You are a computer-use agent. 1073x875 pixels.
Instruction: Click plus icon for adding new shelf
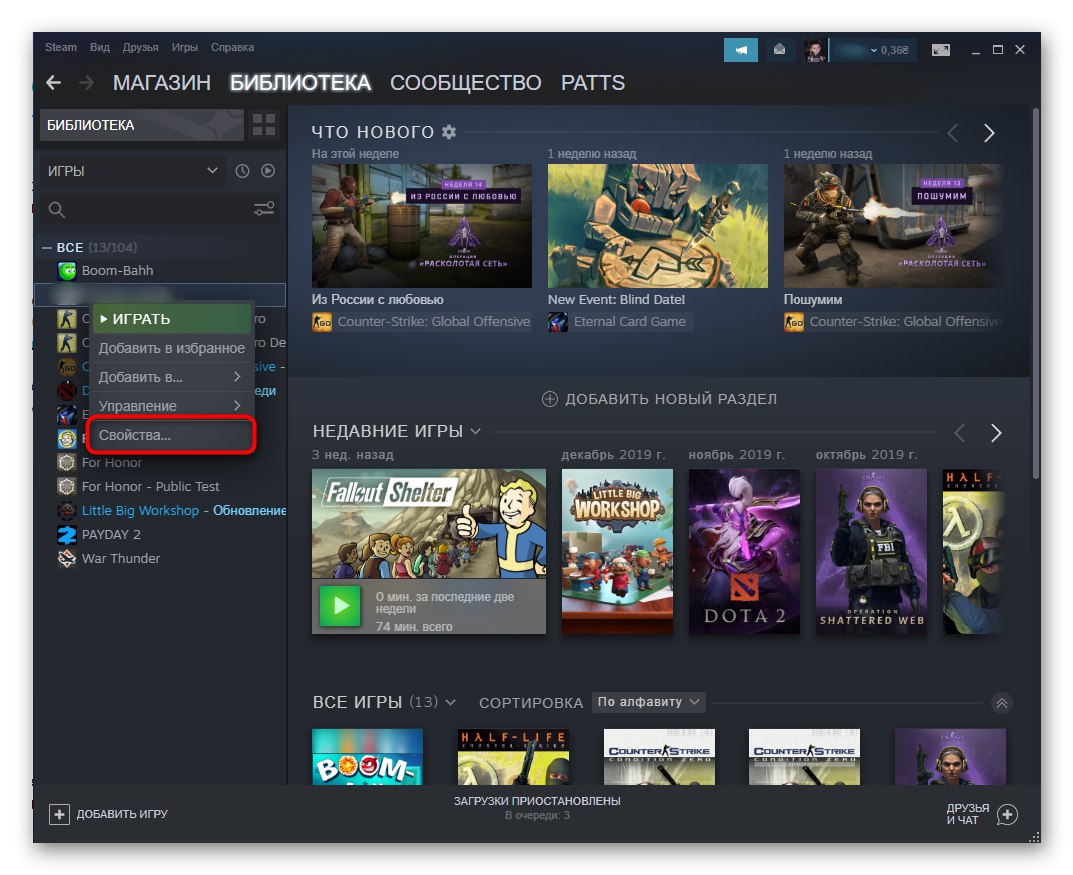click(550, 399)
